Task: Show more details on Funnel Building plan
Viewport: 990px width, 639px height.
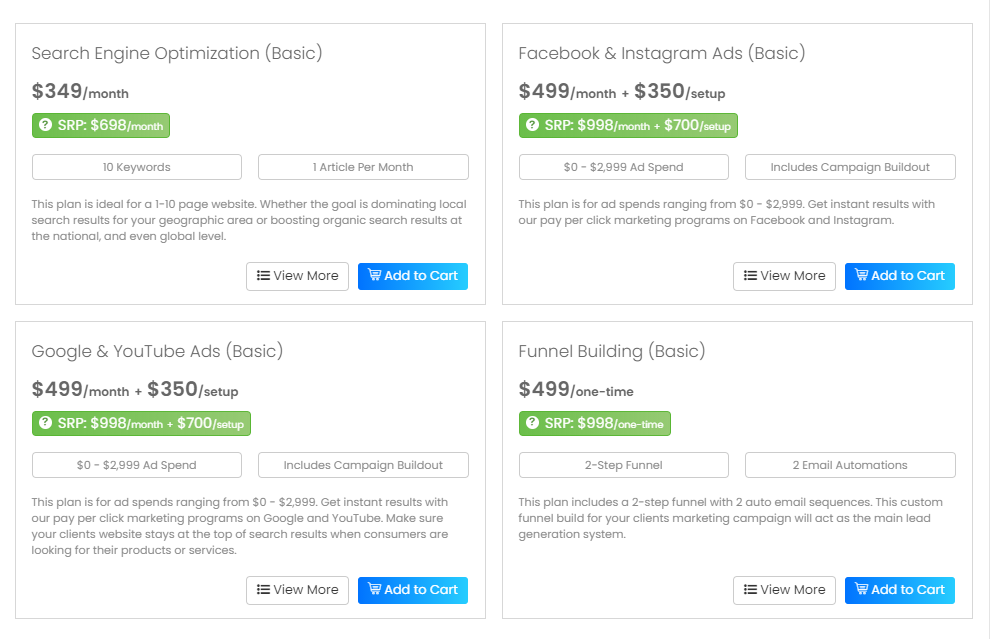Action: [x=784, y=590]
